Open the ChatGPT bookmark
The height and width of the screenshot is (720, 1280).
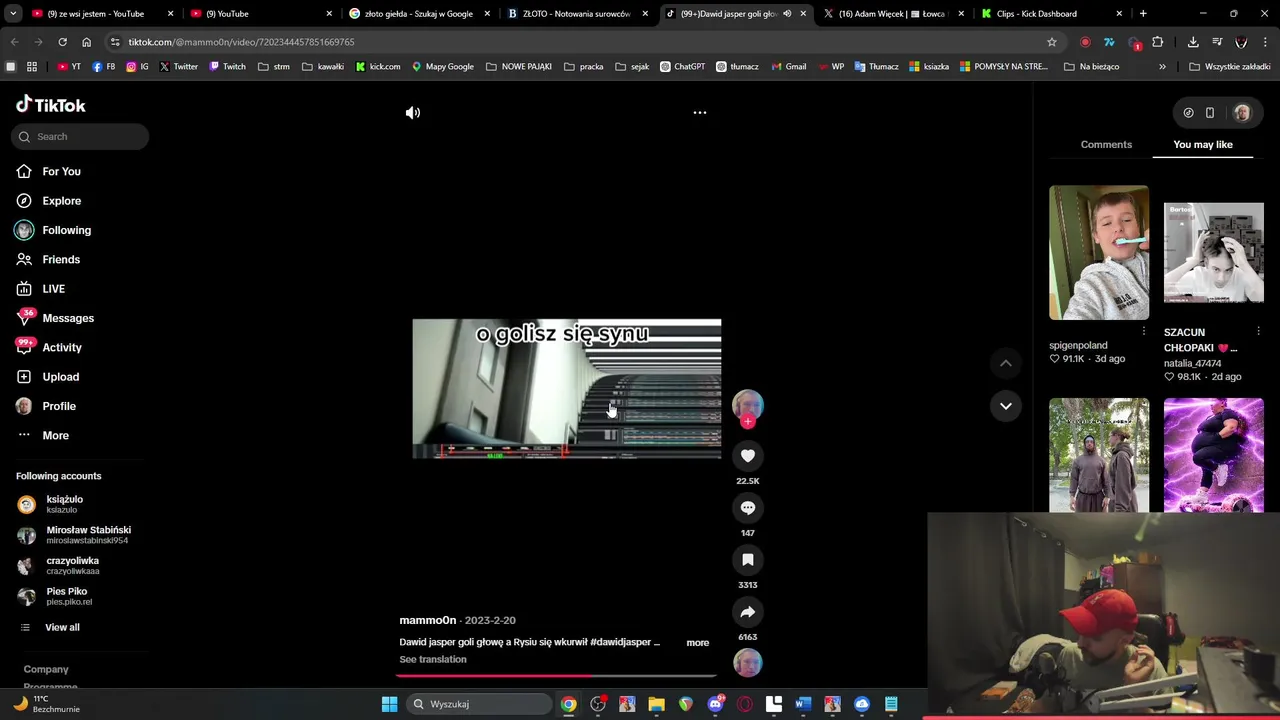(x=682, y=67)
